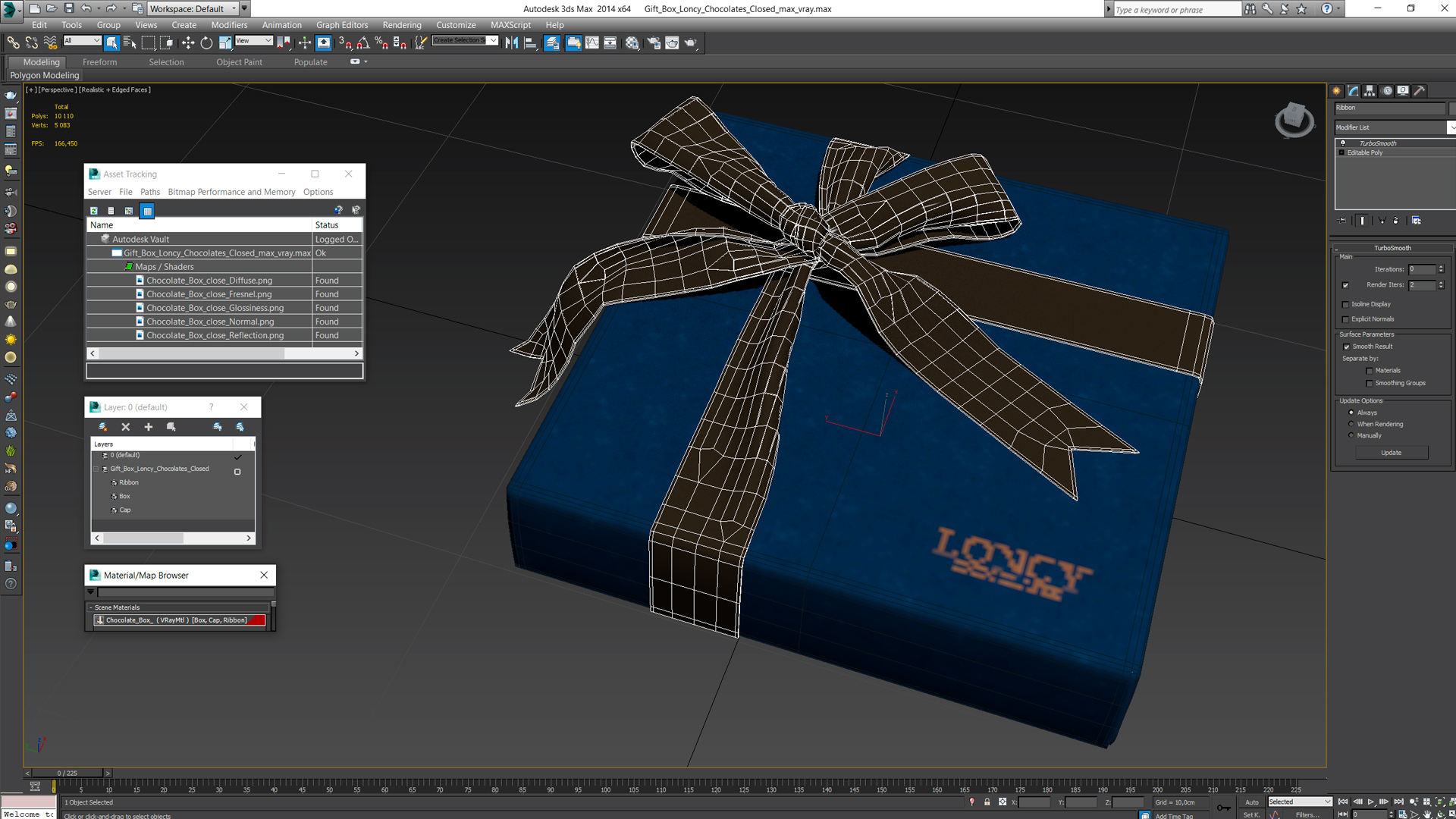Viewport: 1456px width, 819px height.
Task: Collapse Scene Materials section in browser
Action: [x=90, y=607]
